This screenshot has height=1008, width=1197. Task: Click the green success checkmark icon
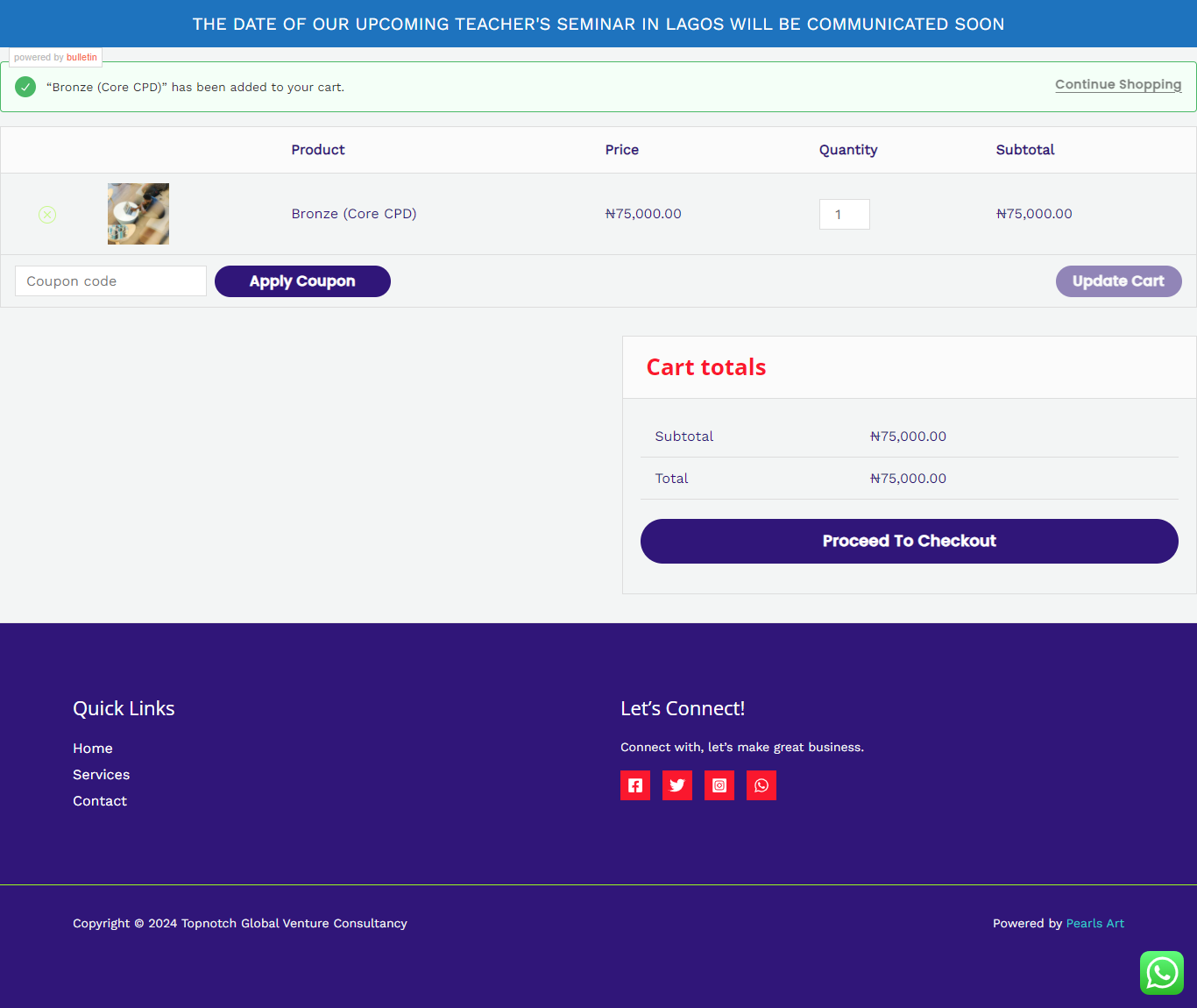tap(25, 87)
